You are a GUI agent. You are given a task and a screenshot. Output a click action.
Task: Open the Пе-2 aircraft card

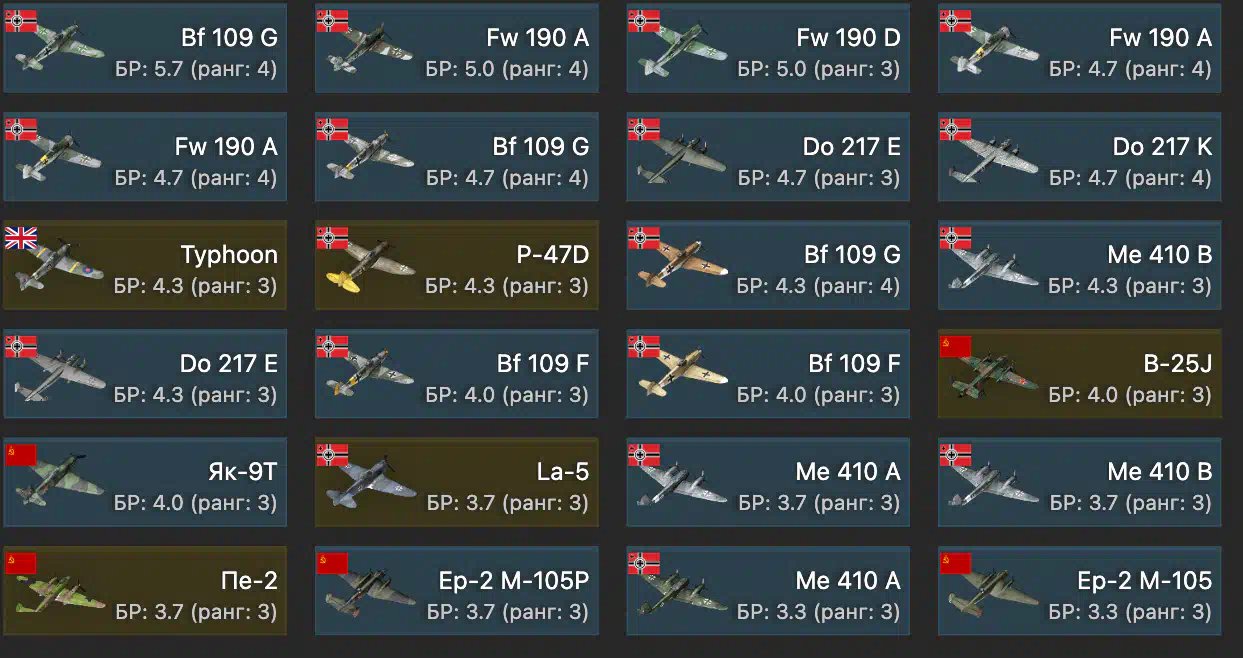[145, 591]
